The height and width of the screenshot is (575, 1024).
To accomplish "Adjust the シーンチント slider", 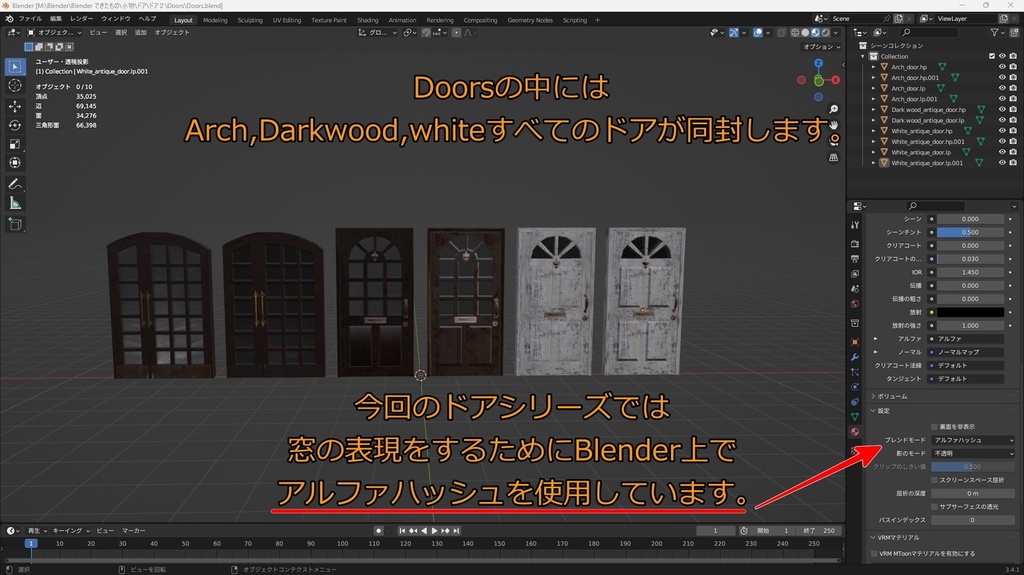I will point(970,233).
